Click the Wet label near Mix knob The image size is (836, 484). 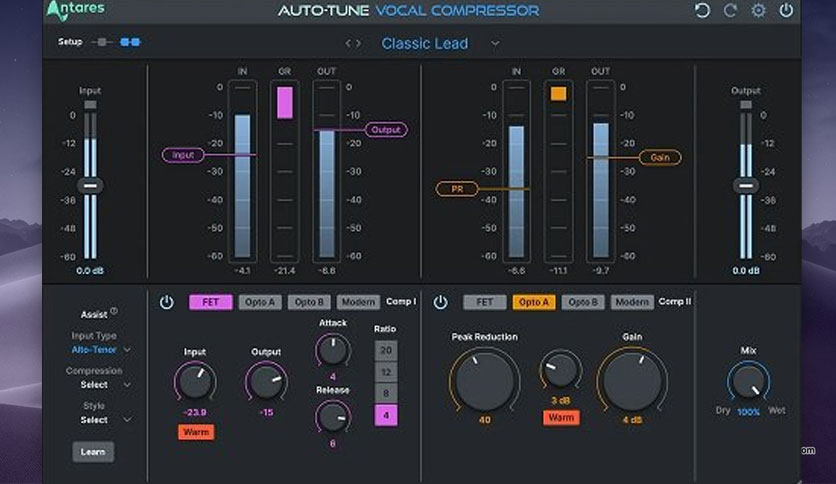[776, 410]
